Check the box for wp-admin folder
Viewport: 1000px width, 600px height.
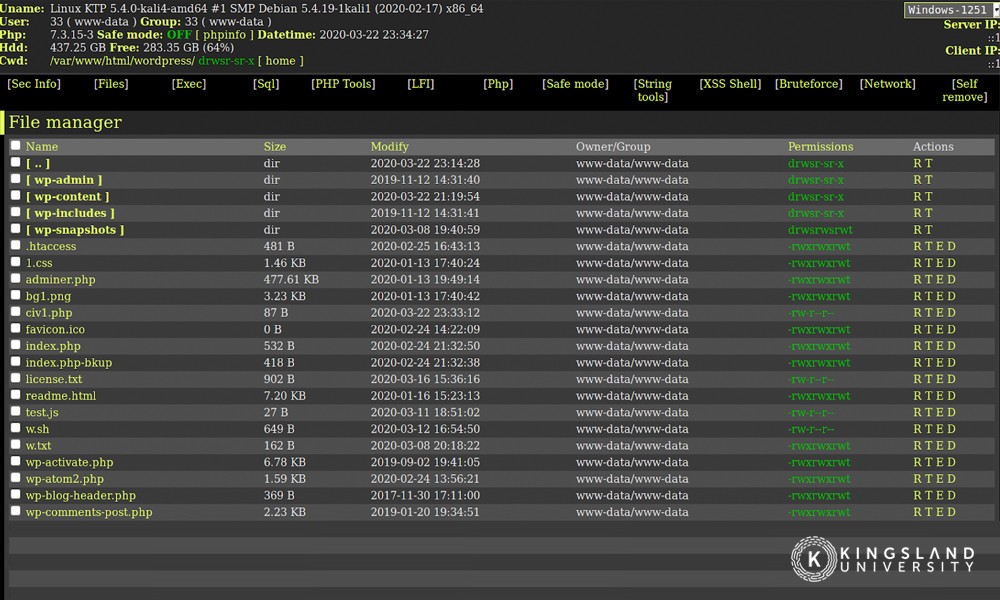click(15, 179)
